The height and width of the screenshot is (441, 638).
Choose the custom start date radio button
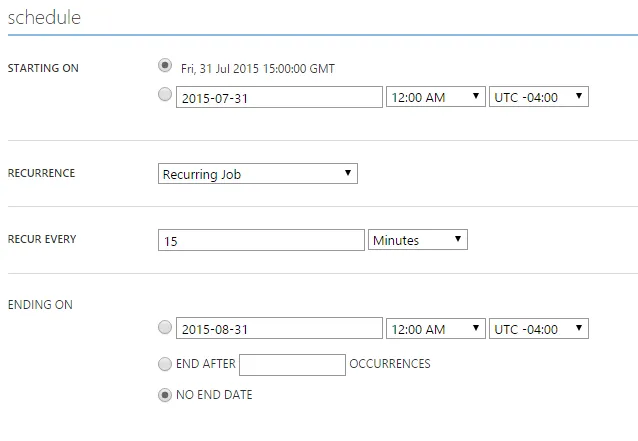point(165,96)
